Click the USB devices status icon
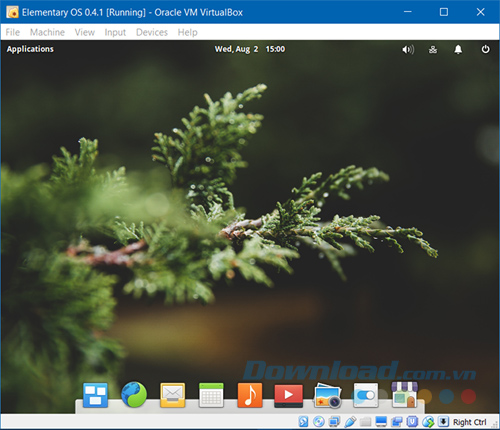 pos(350,422)
